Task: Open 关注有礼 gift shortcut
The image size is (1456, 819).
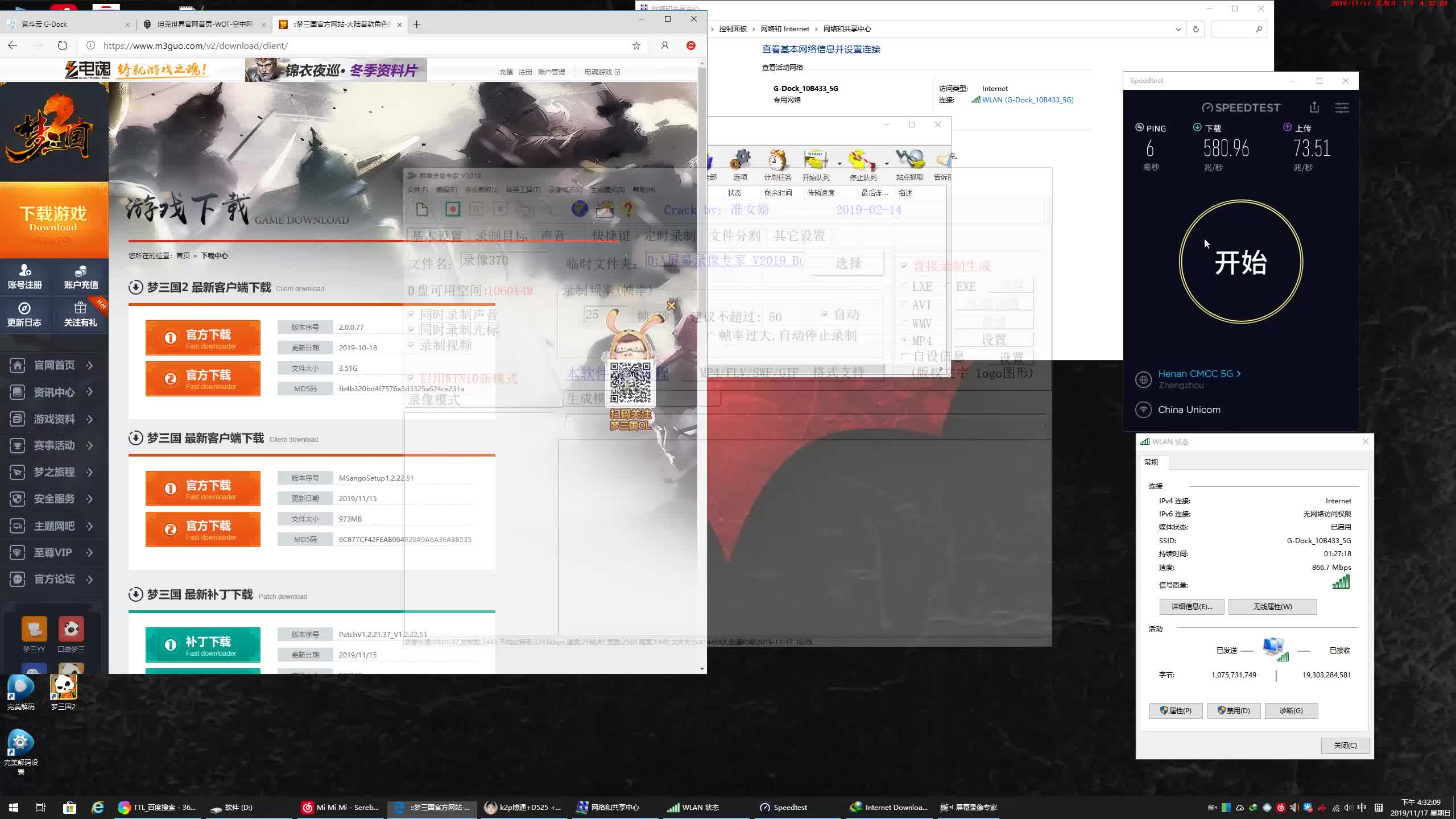Action: point(80,315)
